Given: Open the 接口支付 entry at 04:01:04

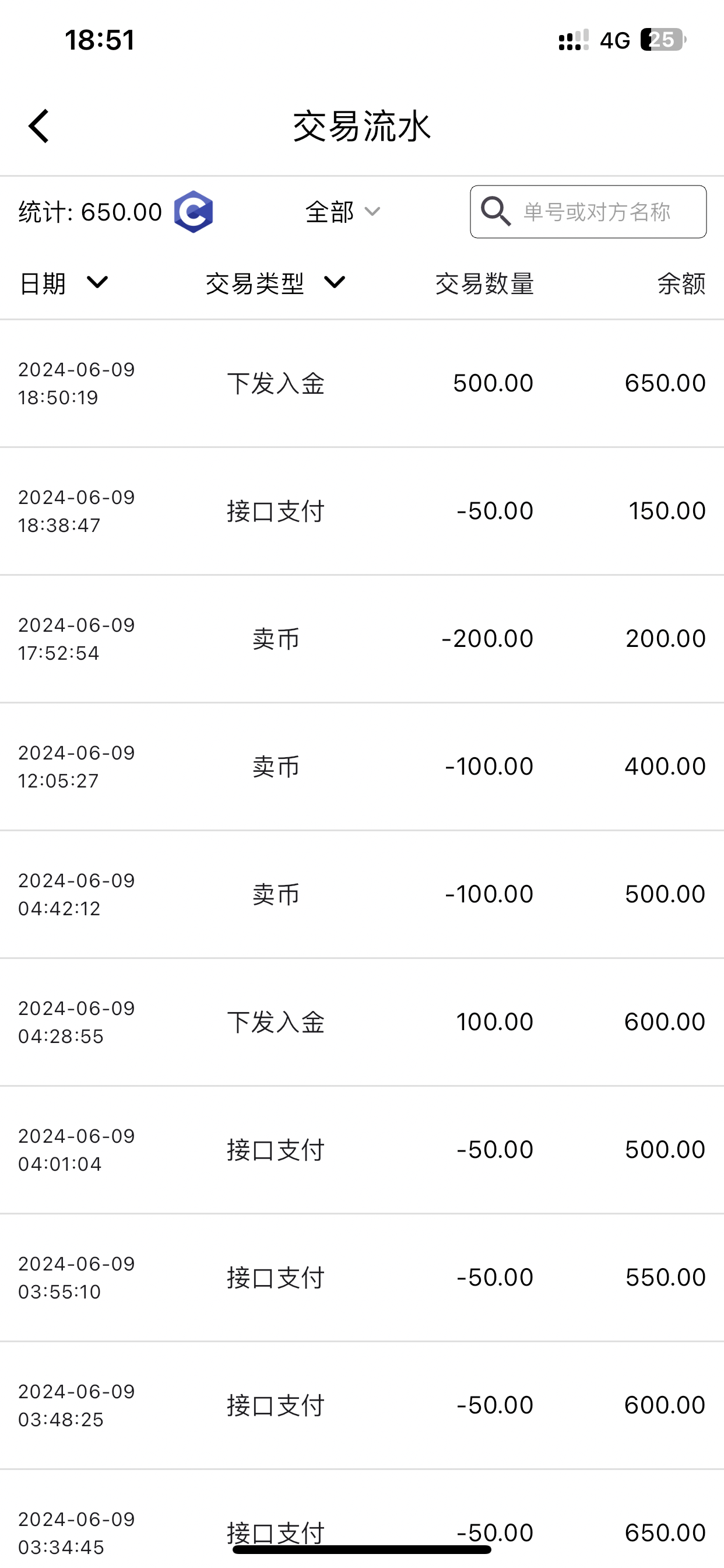Looking at the screenshot, I should point(362,1150).
